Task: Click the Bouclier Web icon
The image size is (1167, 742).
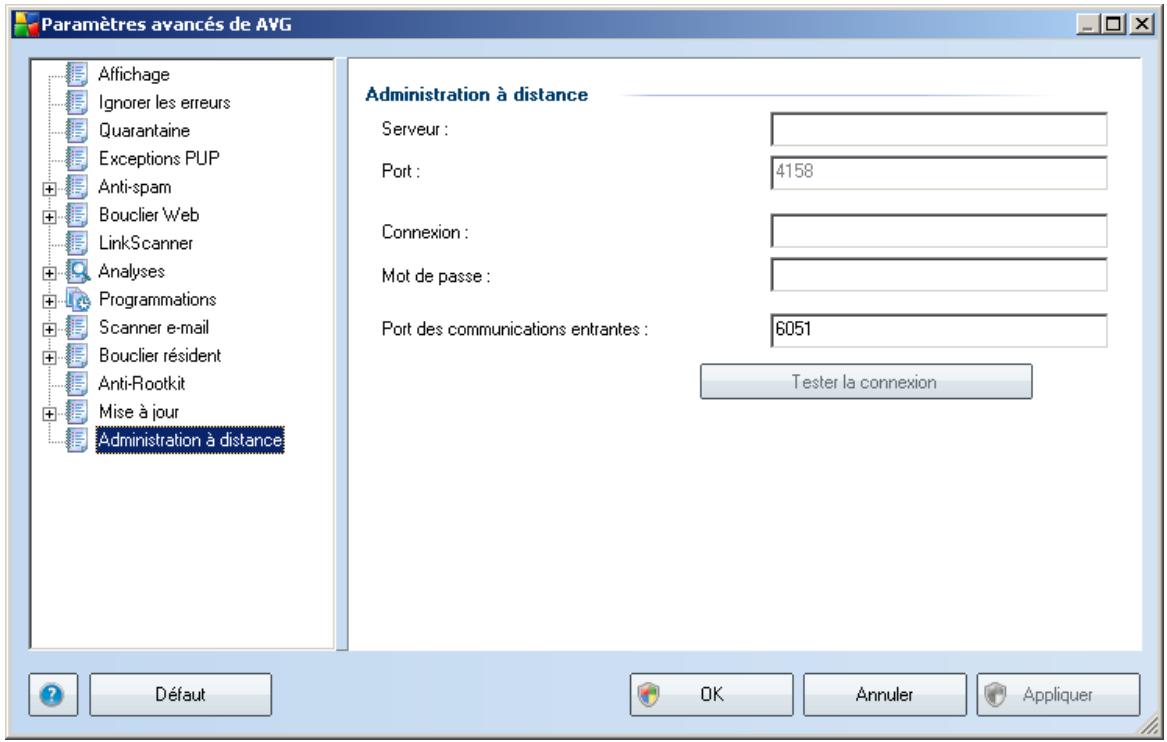Action: pos(76,215)
